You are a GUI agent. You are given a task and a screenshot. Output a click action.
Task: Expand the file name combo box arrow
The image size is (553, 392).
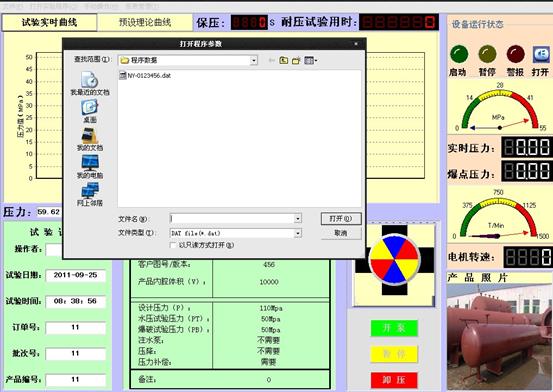point(298,219)
